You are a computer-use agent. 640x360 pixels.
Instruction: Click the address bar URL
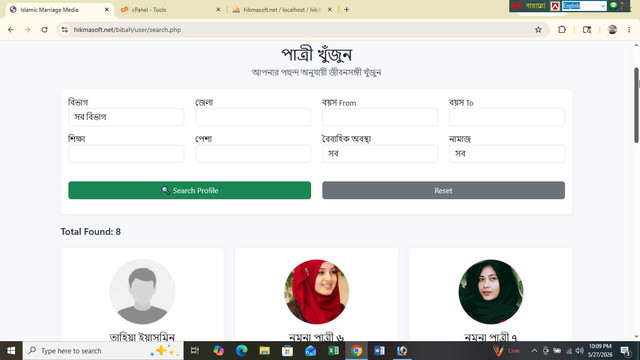click(x=127, y=30)
